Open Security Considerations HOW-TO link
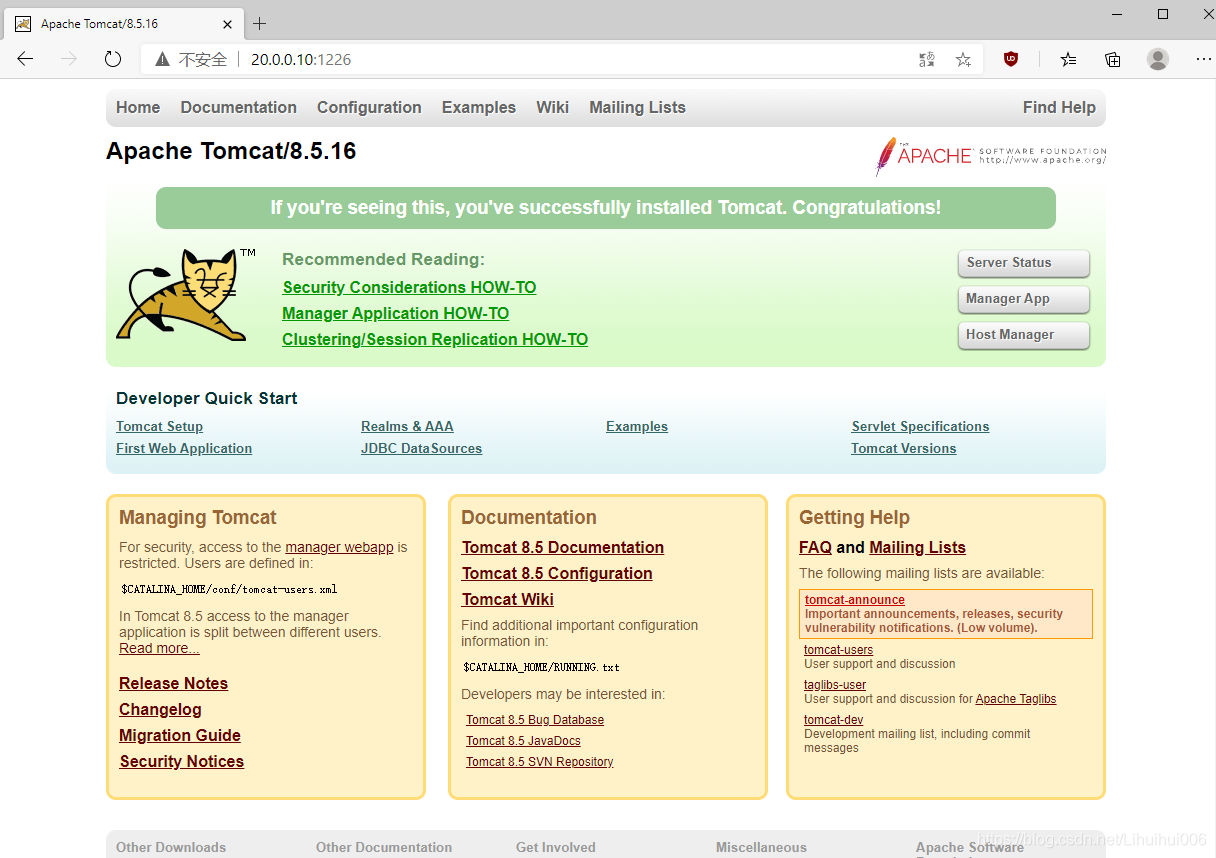The width and height of the screenshot is (1216, 858). tap(409, 287)
